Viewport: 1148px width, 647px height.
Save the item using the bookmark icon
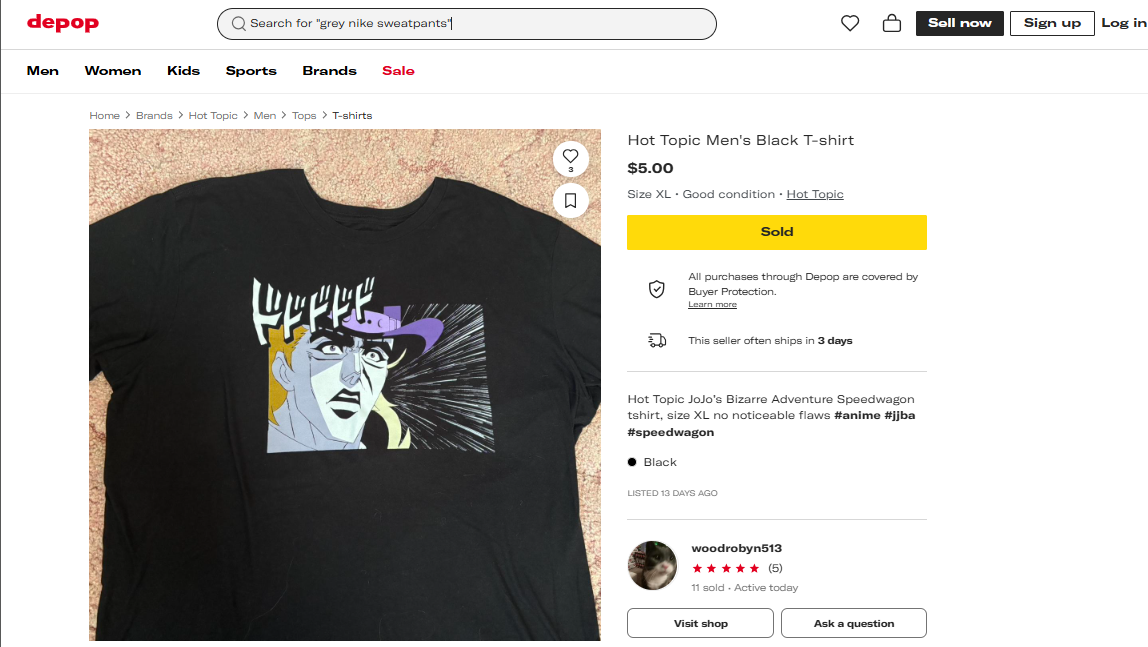(x=571, y=201)
